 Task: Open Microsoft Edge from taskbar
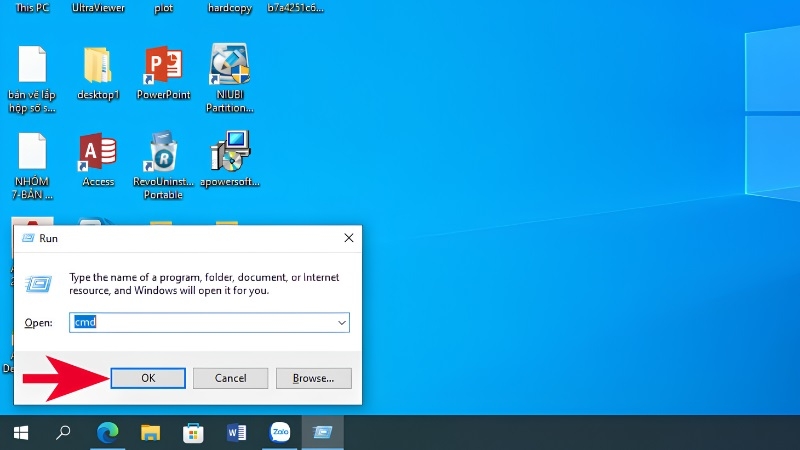click(x=108, y=433)
